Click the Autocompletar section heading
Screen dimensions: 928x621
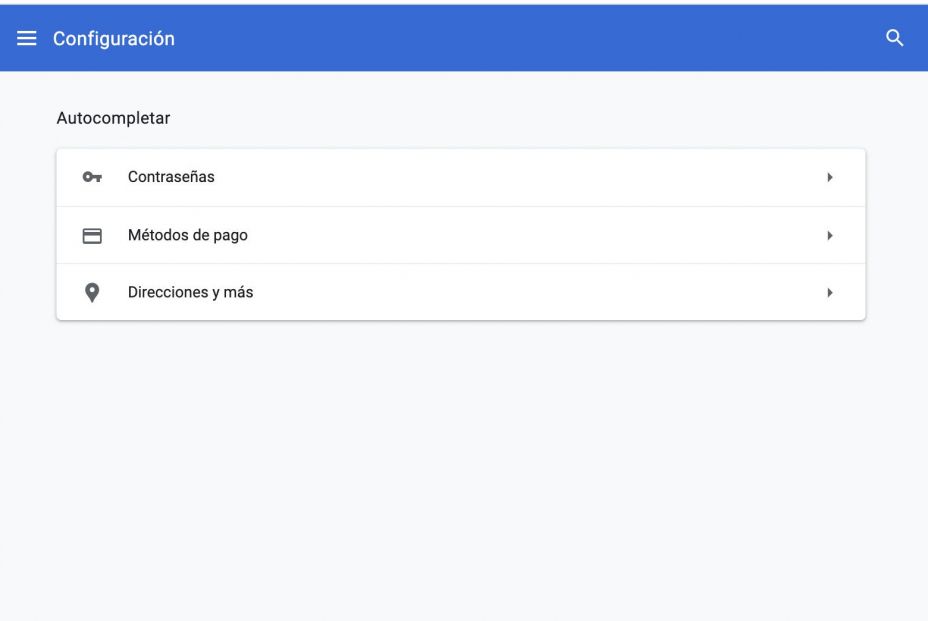(113, 118)
